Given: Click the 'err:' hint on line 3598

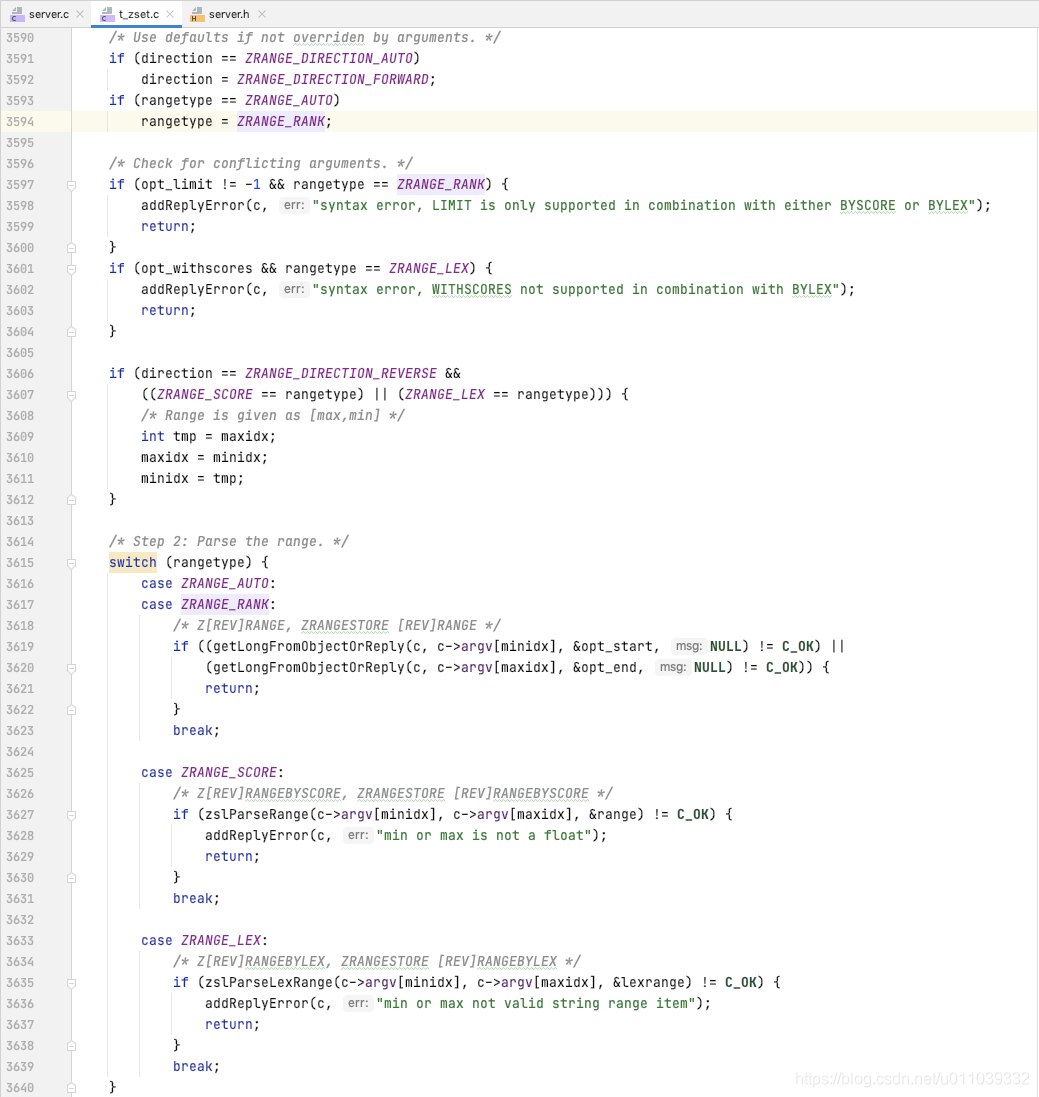Looking at the screenshot, I should tap(294, 206).
